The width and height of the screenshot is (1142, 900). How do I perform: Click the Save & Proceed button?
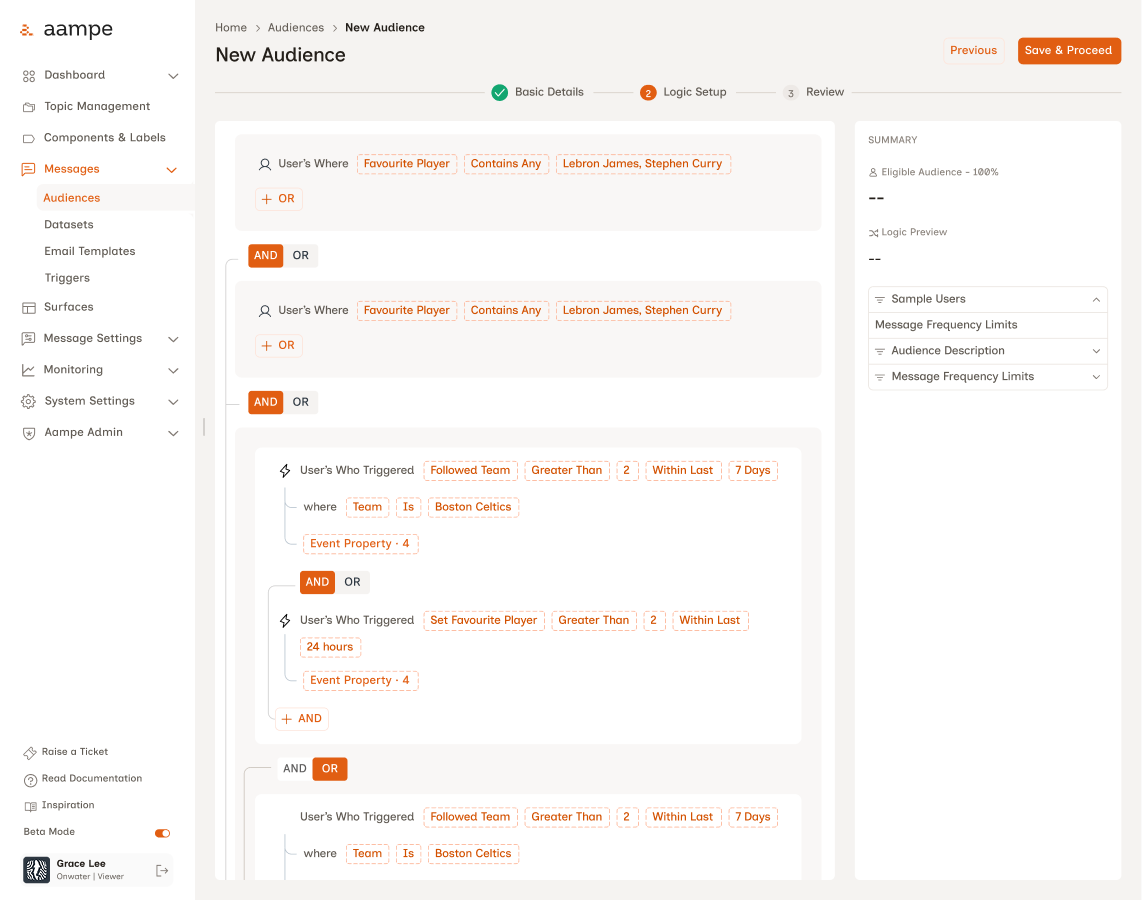(x=1069, y=50)
